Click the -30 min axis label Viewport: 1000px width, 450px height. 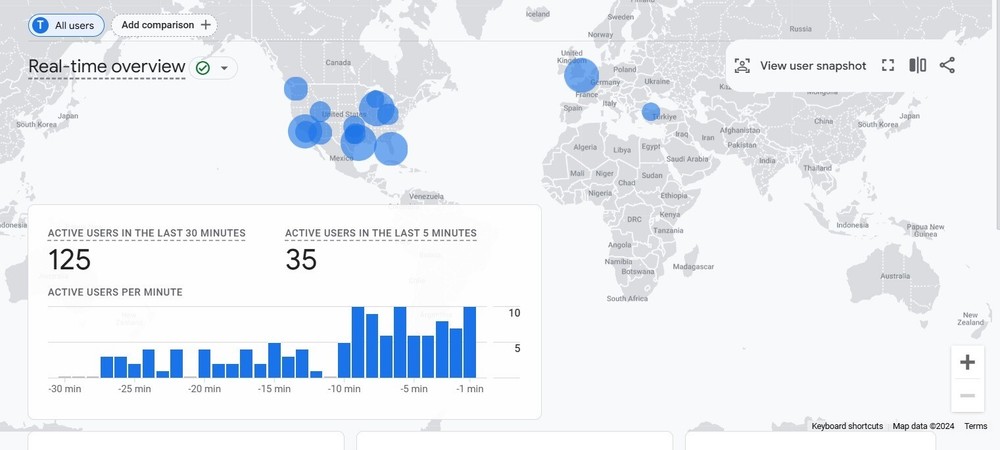click(64, 389)
